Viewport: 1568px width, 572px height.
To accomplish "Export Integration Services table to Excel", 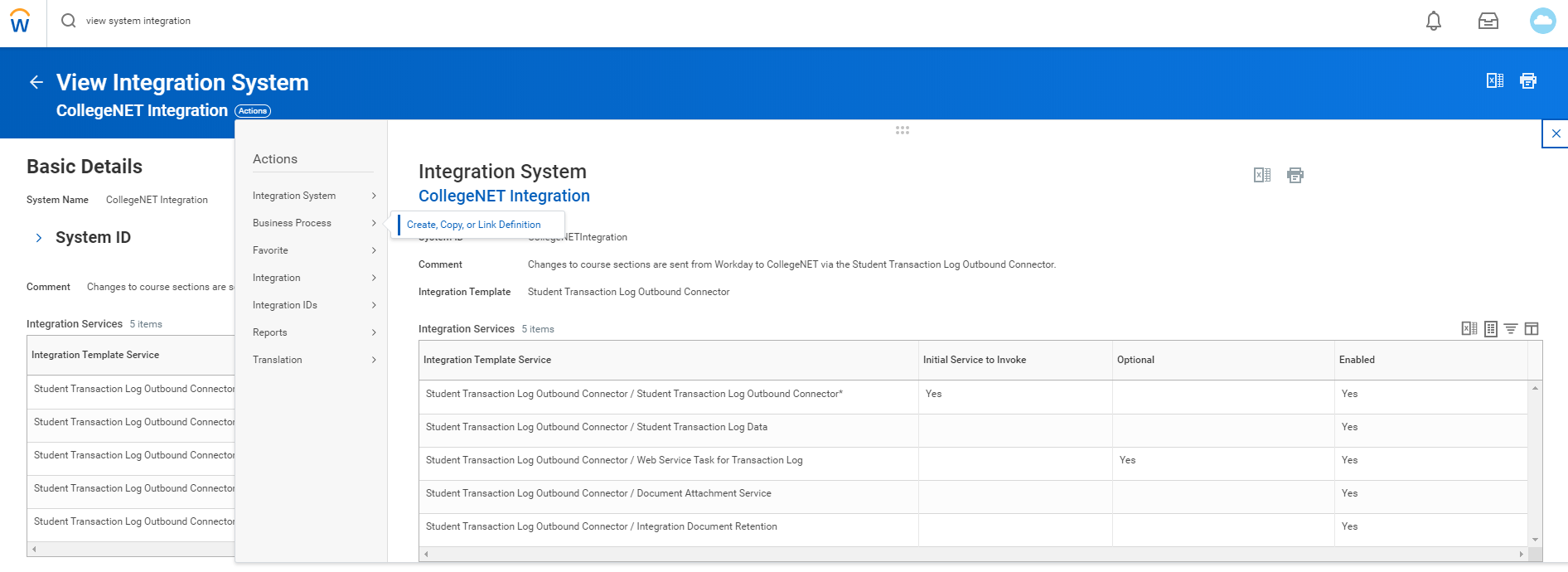I will [x=1469, y=329].
